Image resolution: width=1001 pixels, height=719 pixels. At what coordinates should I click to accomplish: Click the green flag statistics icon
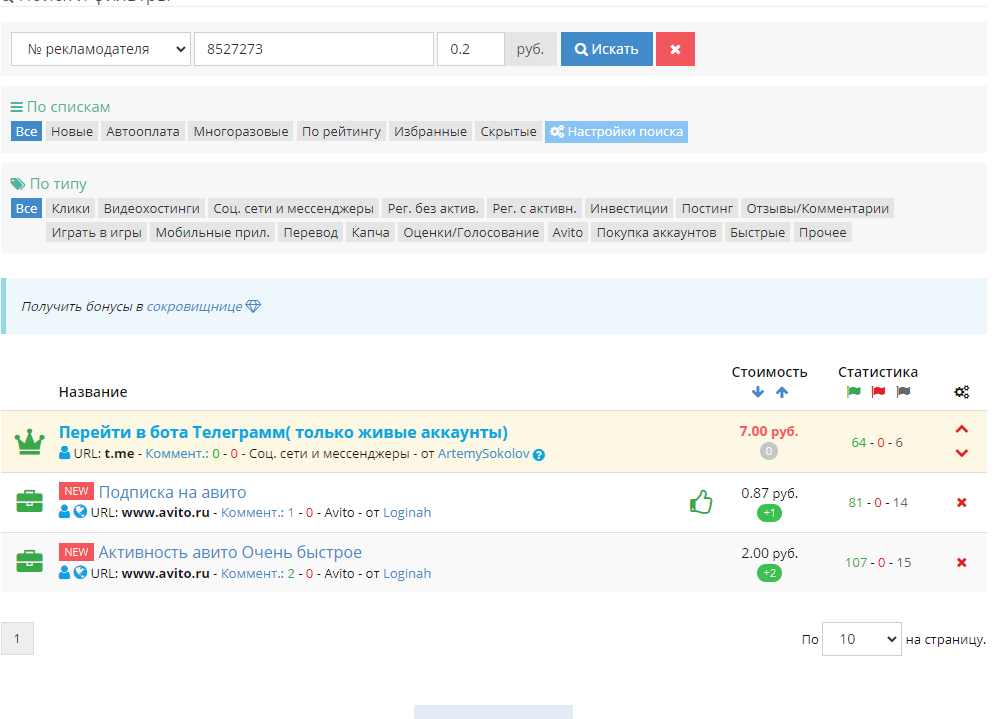[854, 391]
